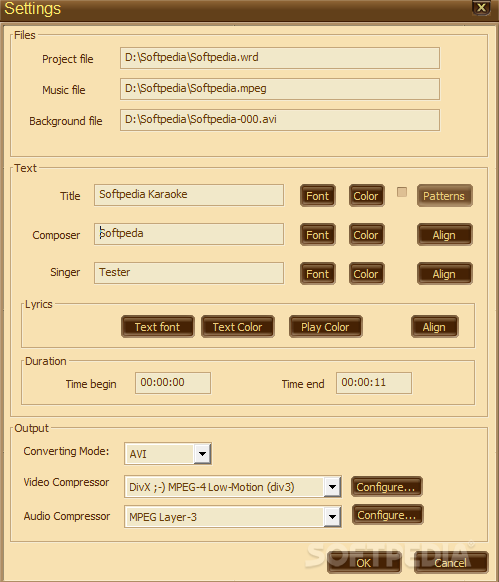
Task: Open Color settings for the Singer
Action: point(366,274)
